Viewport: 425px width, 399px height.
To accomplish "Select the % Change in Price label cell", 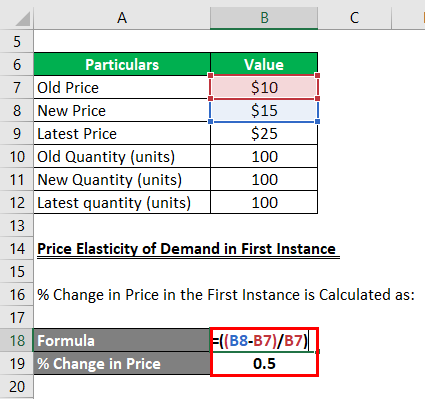I will [122, 363].
